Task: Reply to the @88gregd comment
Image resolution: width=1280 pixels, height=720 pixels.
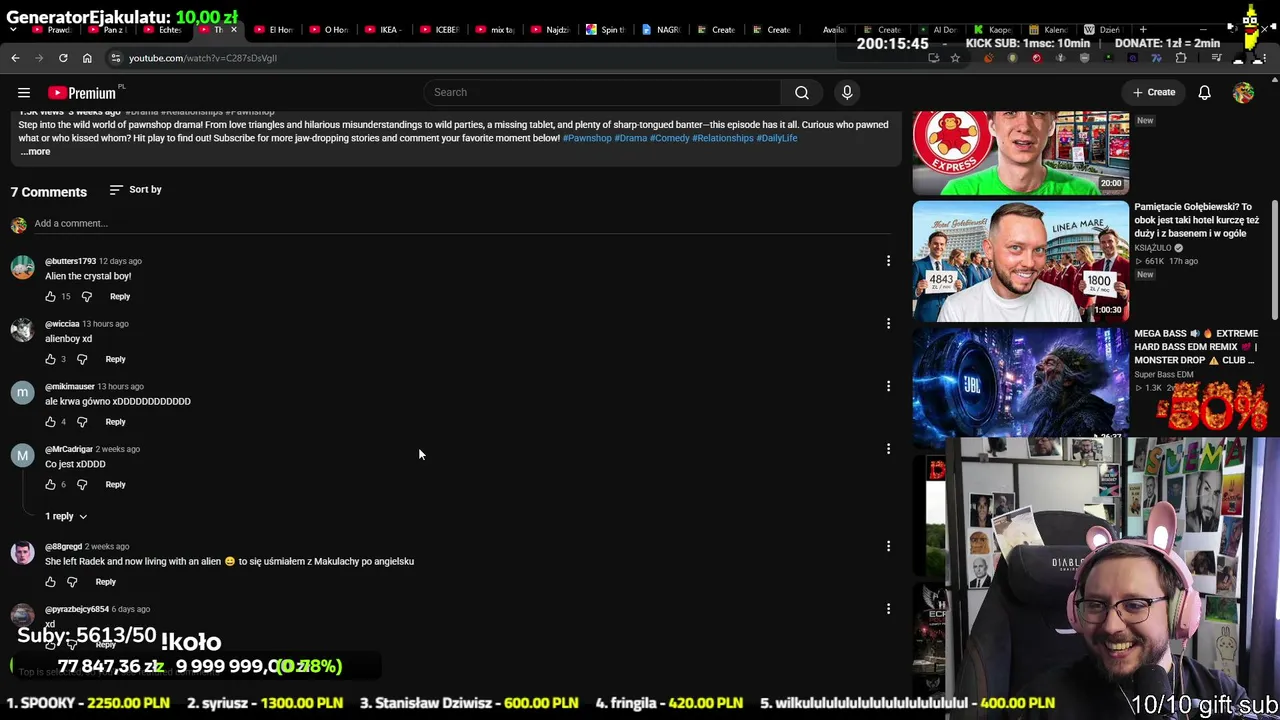Action: (105, 582)
